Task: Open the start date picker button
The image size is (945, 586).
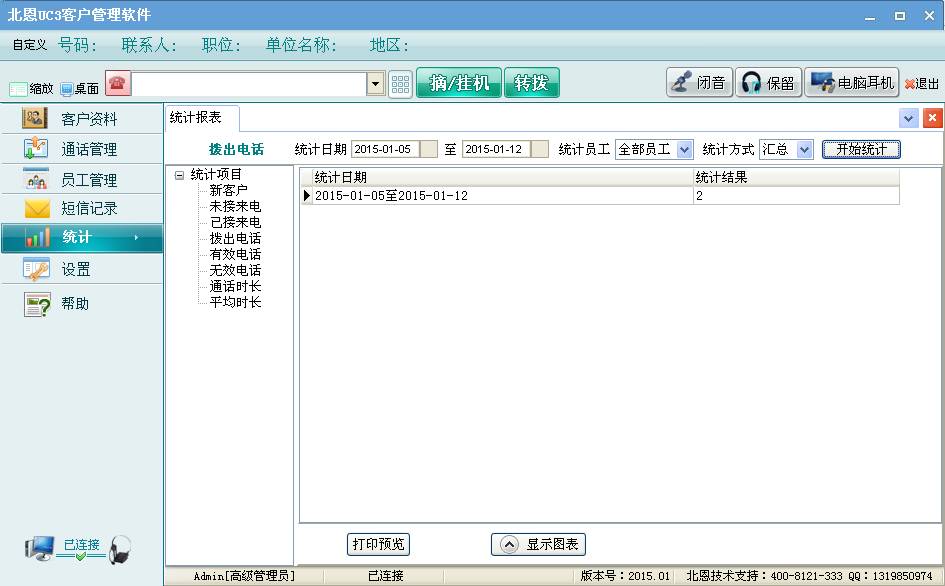Action: (x=429, y=149)
